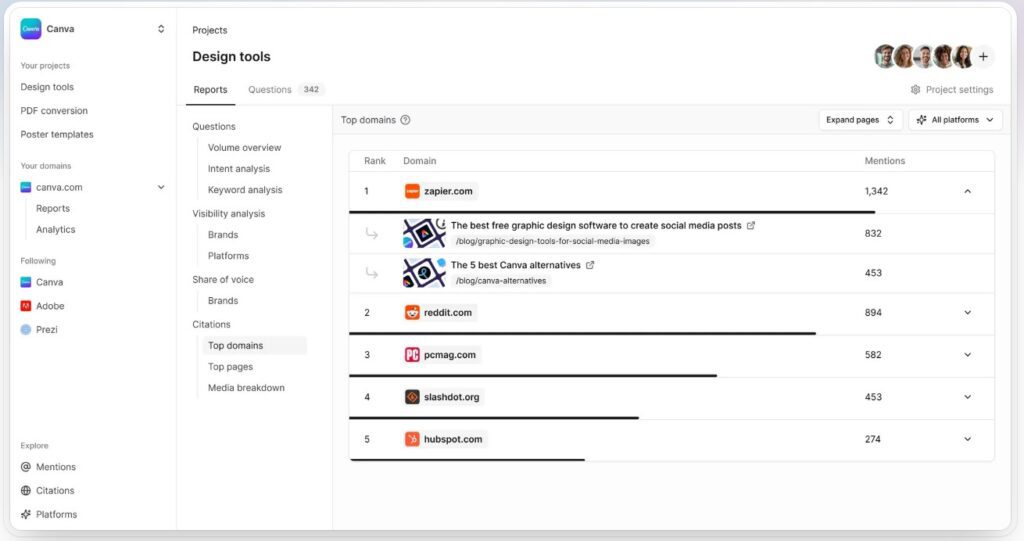Screen dimensions: 1024x541
Task: Click the plus button to add member
Action: point(983,57)
